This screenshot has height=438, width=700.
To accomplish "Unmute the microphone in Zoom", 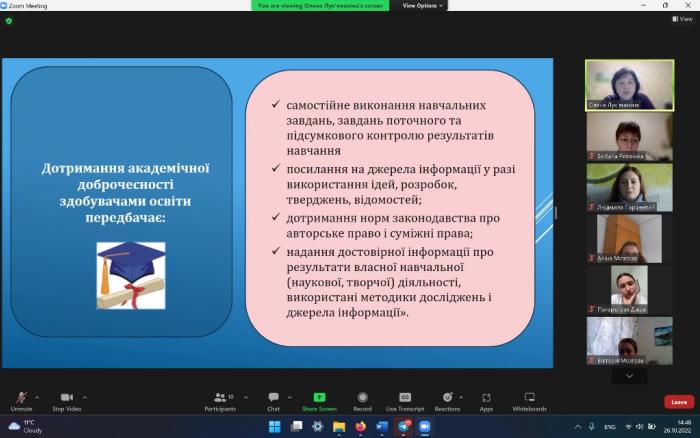I will point(21,400).
